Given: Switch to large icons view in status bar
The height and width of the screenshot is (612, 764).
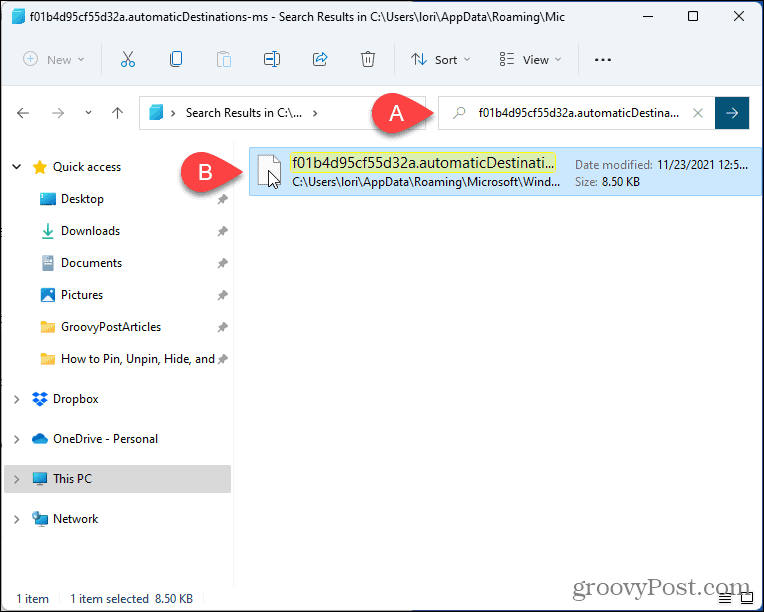Looking at the screenshot, I should [746, 598].
